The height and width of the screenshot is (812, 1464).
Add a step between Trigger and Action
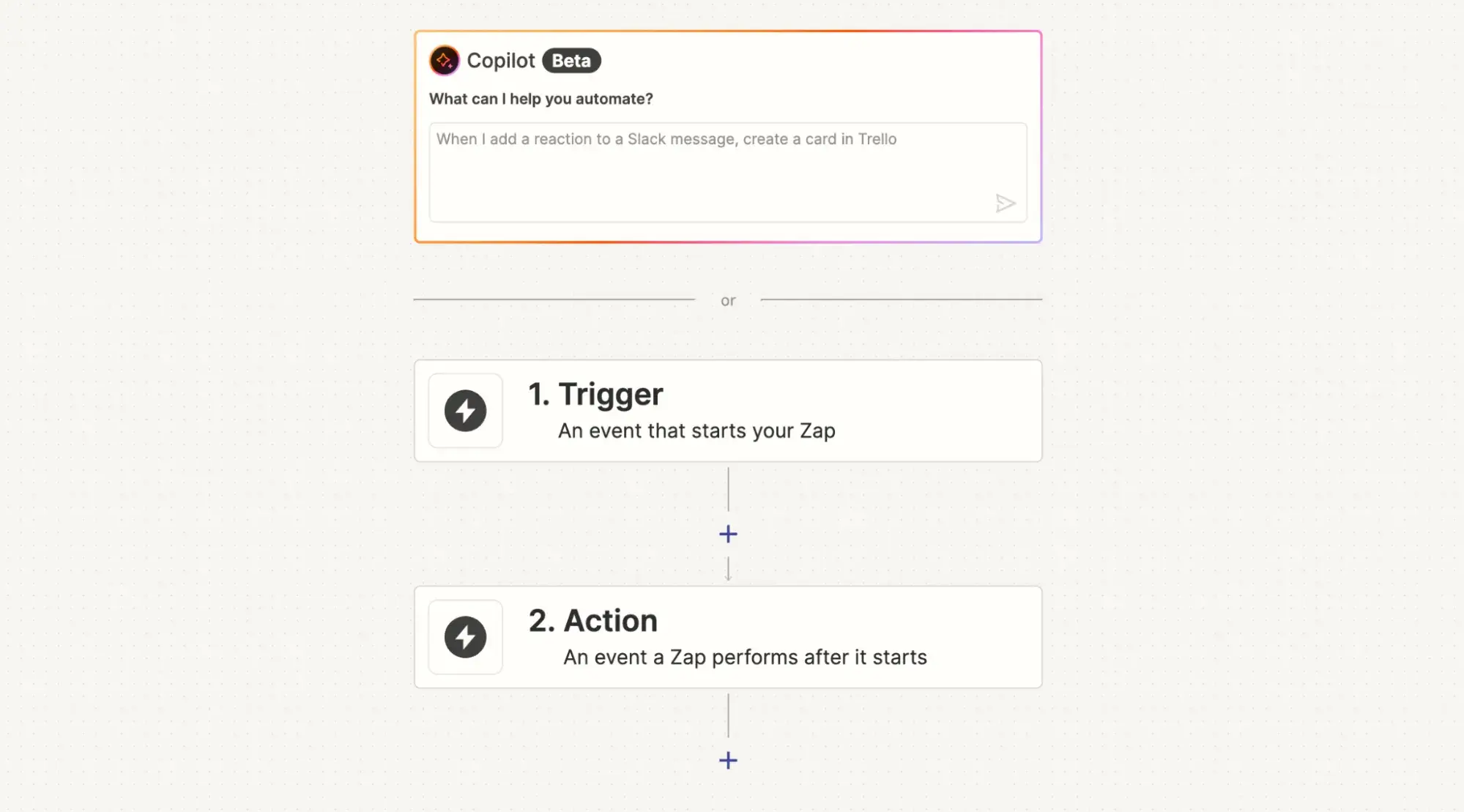pyautogui.click(x=728, y=534)
